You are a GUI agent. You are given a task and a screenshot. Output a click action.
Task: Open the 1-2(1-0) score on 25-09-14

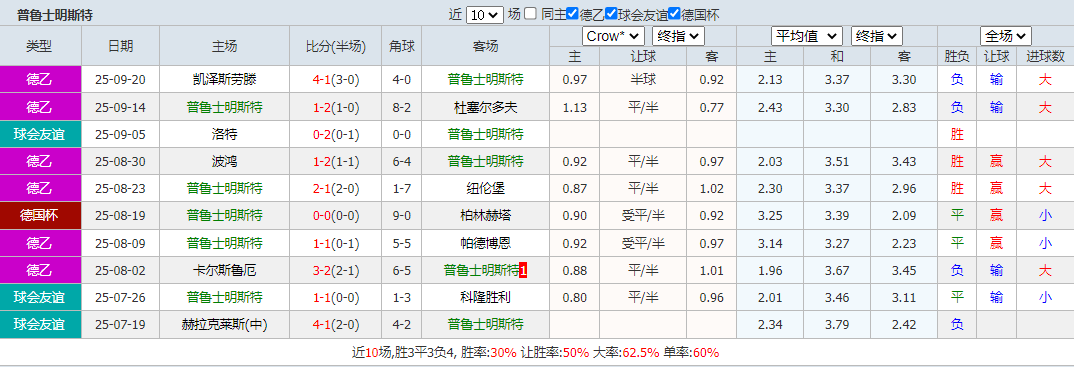click(336, 107)
